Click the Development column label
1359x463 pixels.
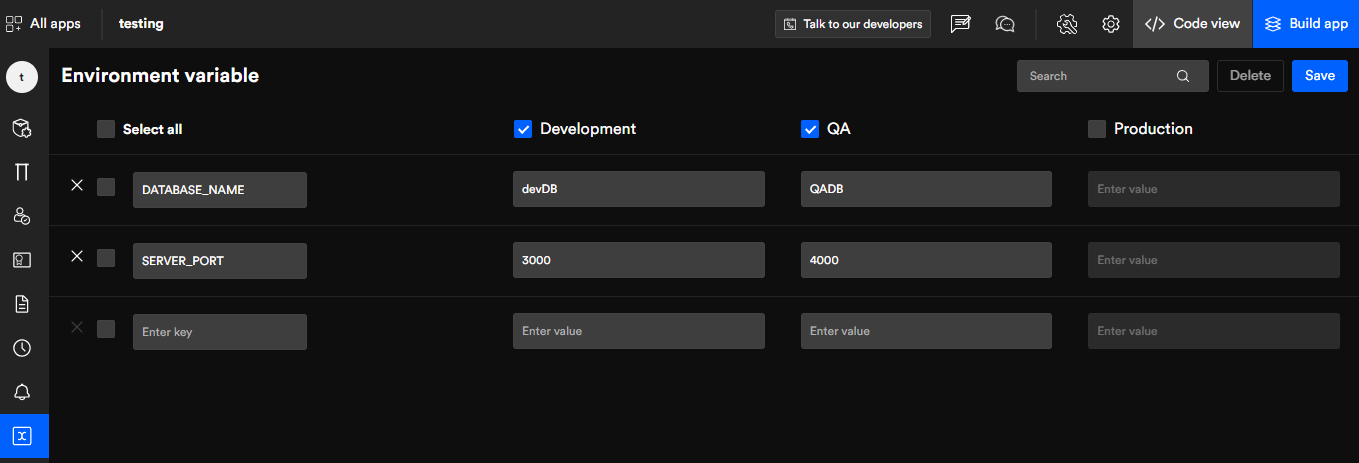pyautogui.click(x=588, y=129)
